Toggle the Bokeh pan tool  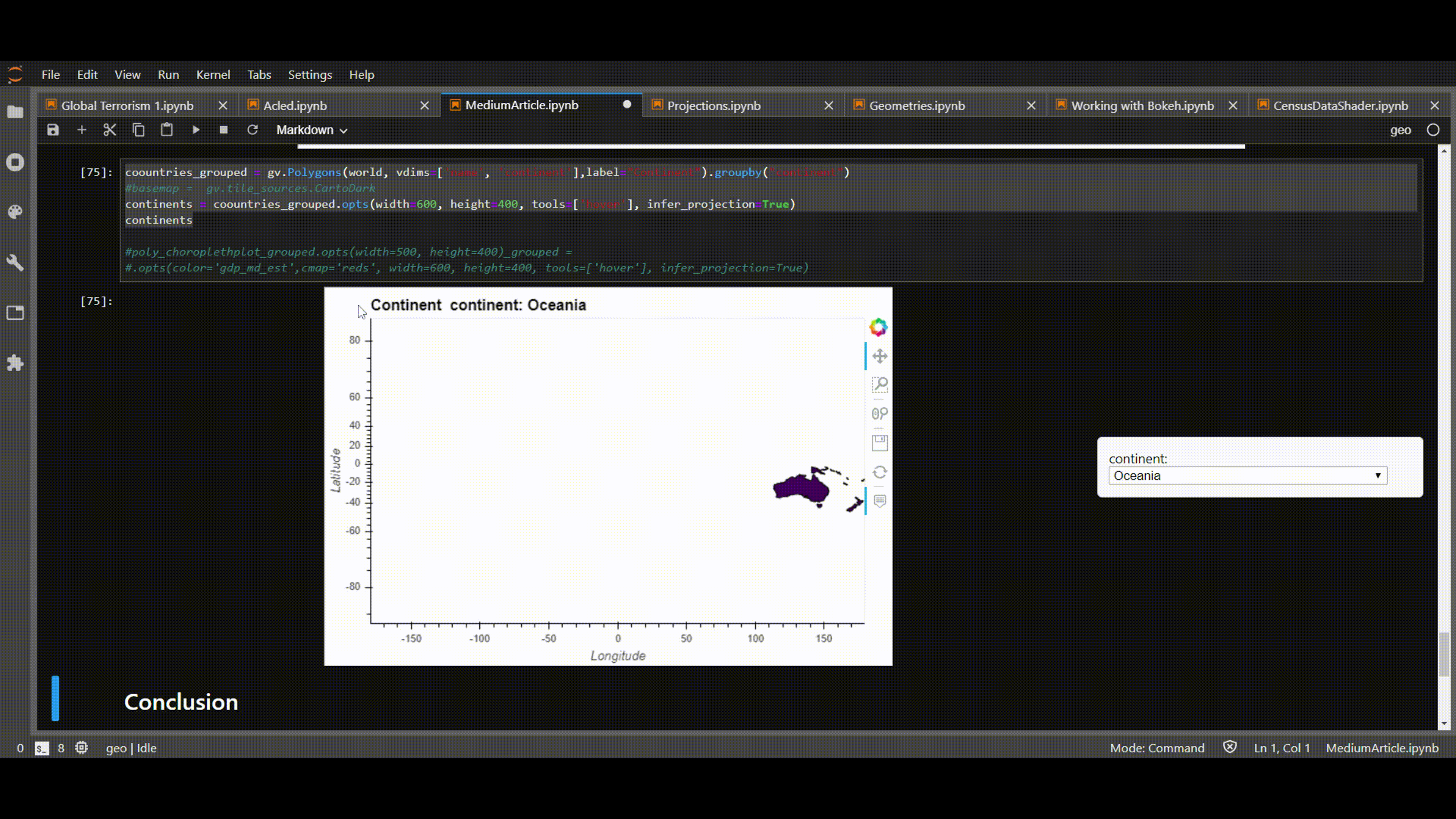click(880, 356)
